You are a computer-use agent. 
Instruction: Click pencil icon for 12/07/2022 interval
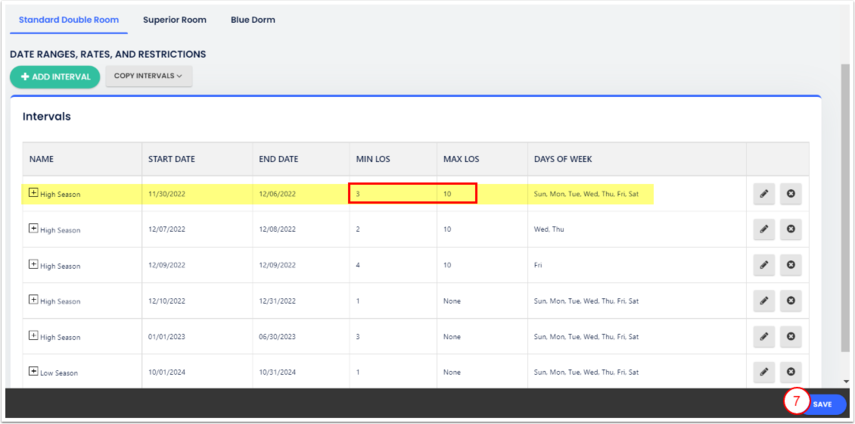pos(764,229)
